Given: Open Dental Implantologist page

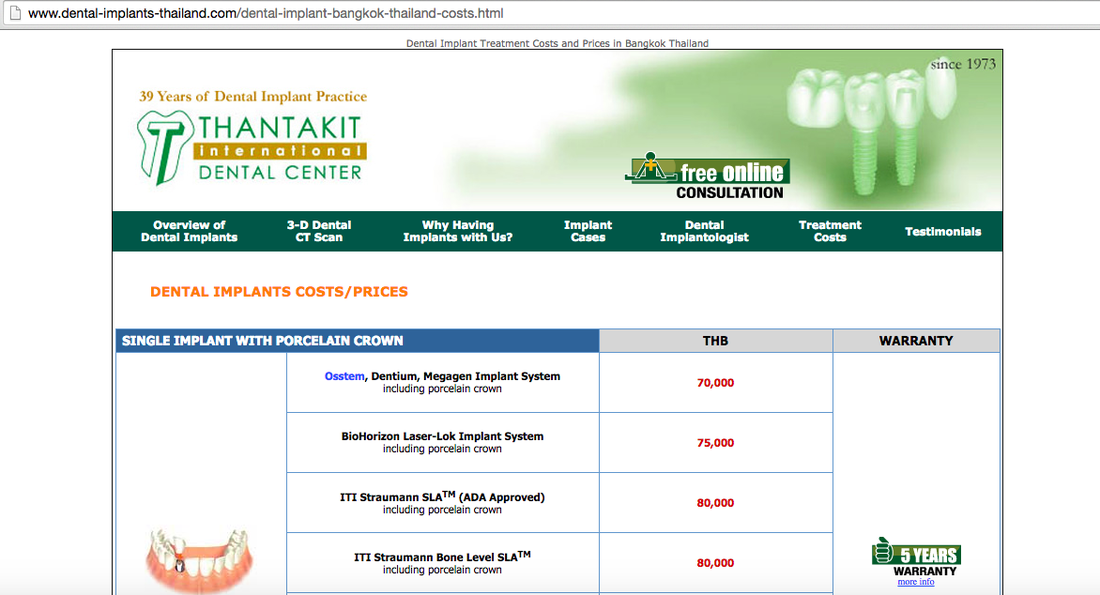Looking at the screenshot, I should pos(704,232).
